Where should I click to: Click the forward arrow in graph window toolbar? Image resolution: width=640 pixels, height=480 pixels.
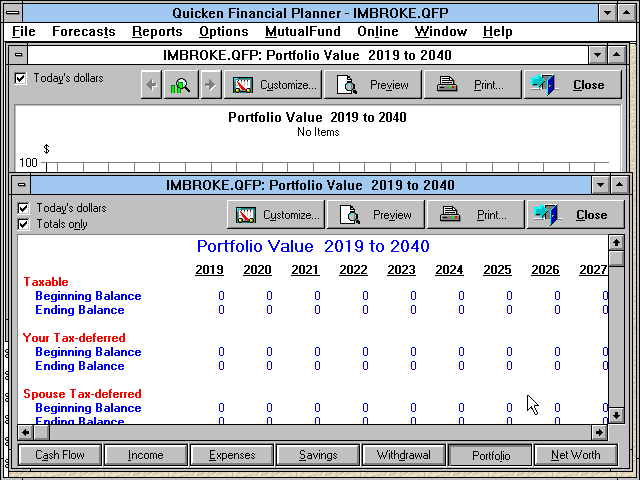(210, 85)
